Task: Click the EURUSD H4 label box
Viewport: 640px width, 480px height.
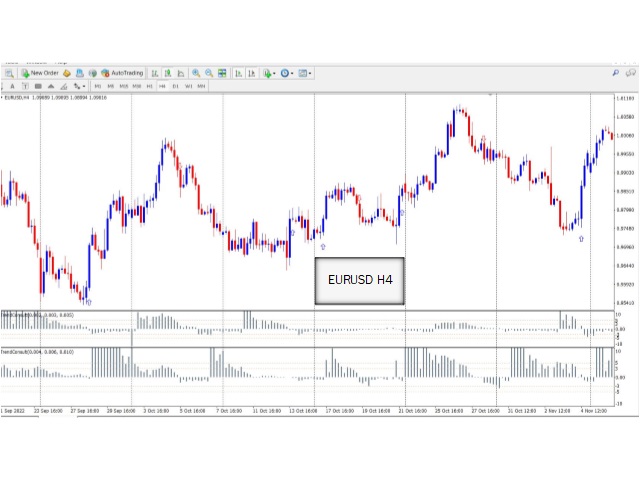Action: tap(360, 281)
